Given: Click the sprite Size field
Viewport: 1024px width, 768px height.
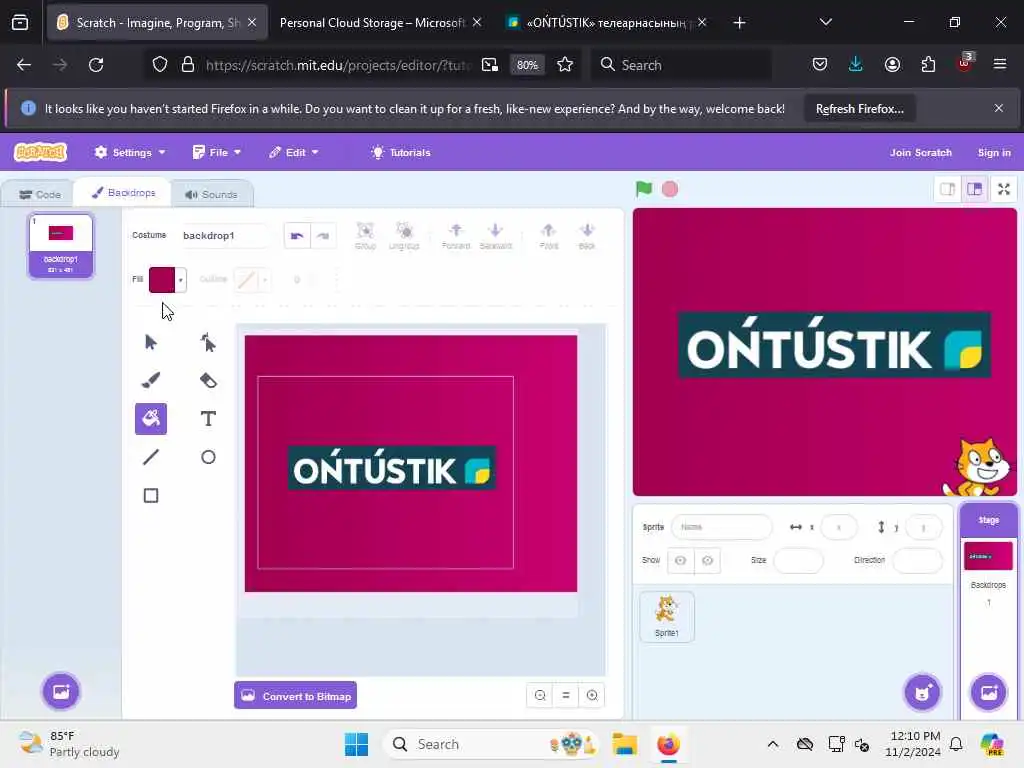Looking at the screenshot, I should (x=798, y=560).
